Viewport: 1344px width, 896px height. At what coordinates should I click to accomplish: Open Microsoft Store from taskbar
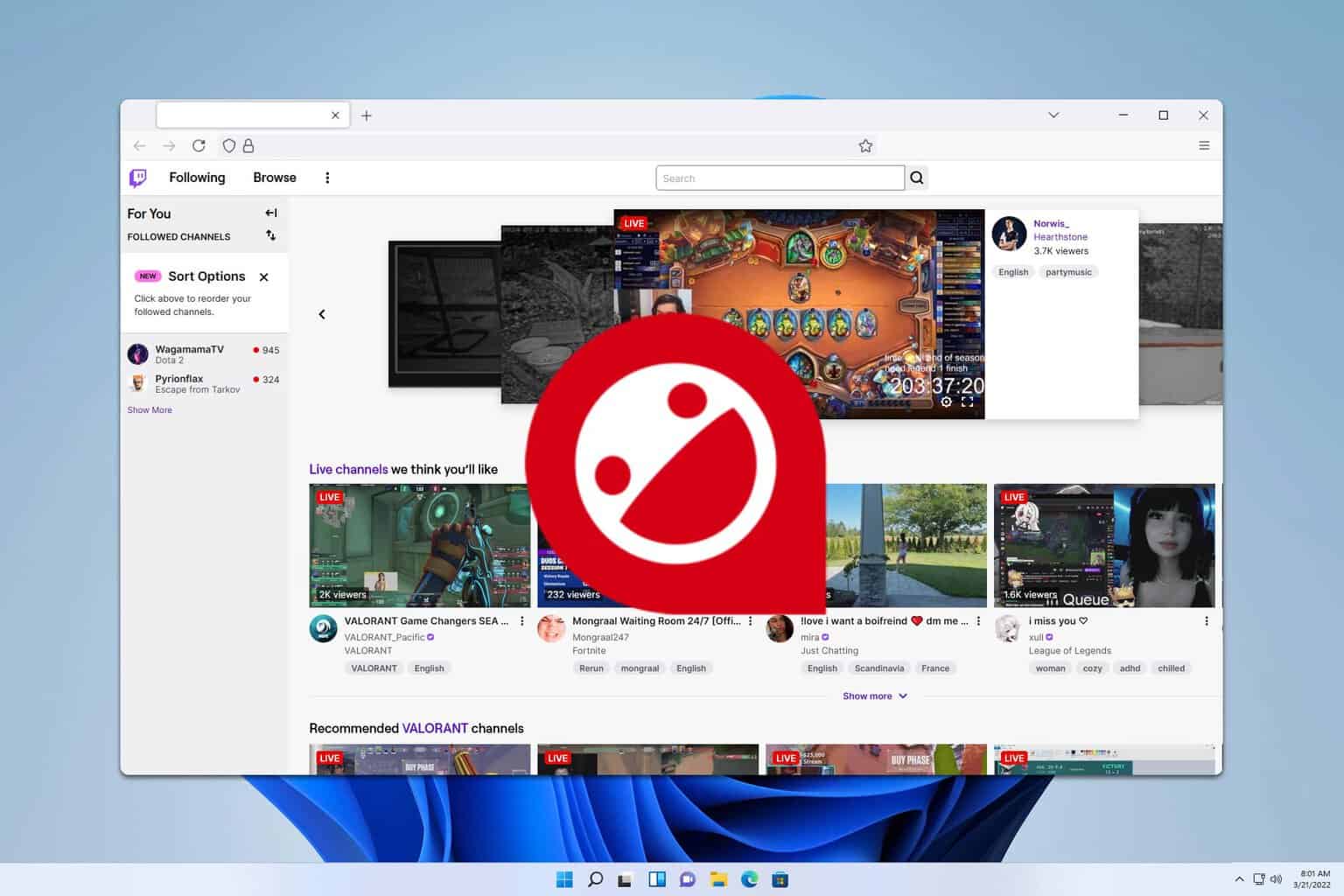(x=780, y=879)
